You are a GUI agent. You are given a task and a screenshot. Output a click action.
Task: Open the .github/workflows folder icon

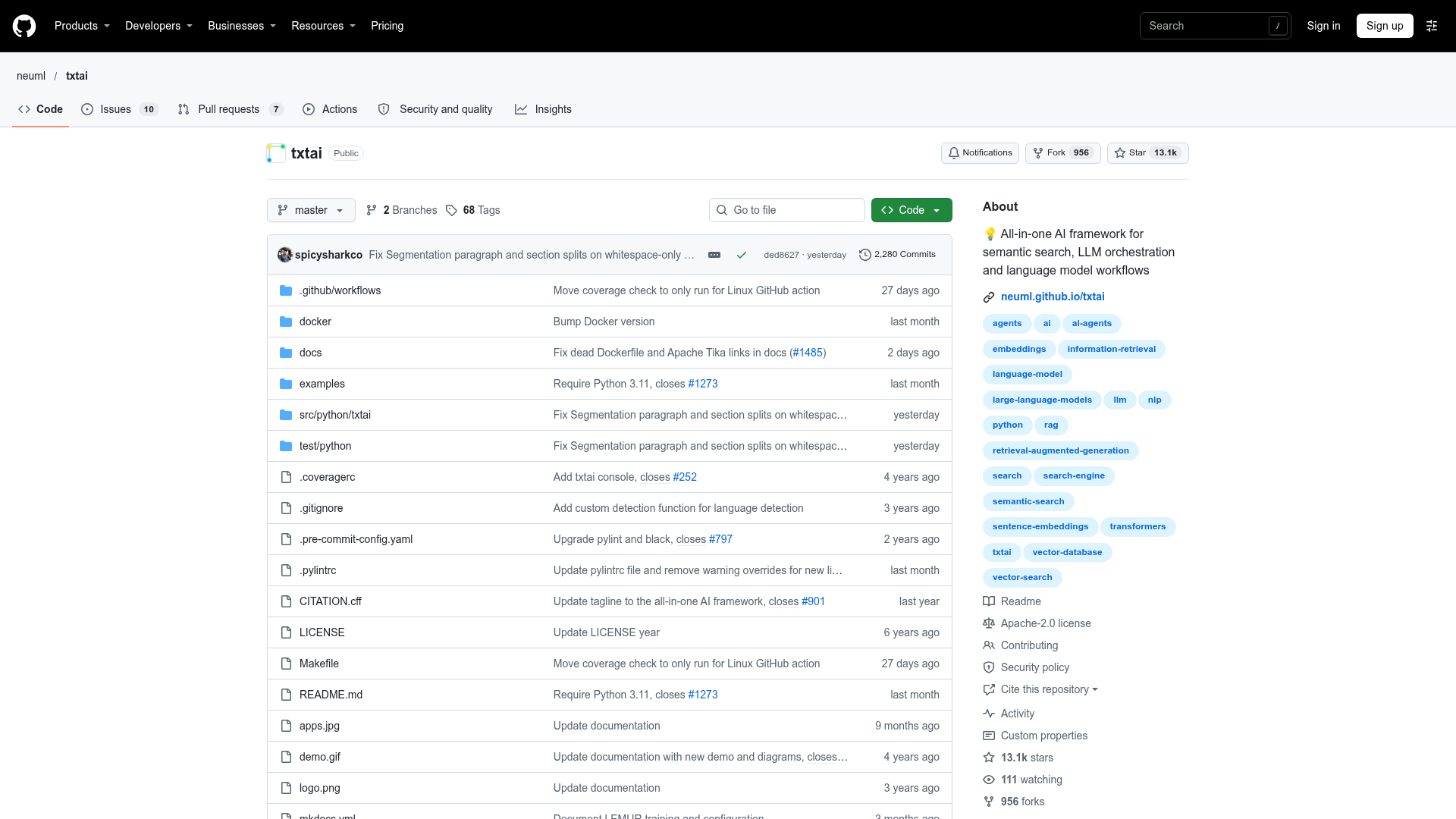click(286, 290)
